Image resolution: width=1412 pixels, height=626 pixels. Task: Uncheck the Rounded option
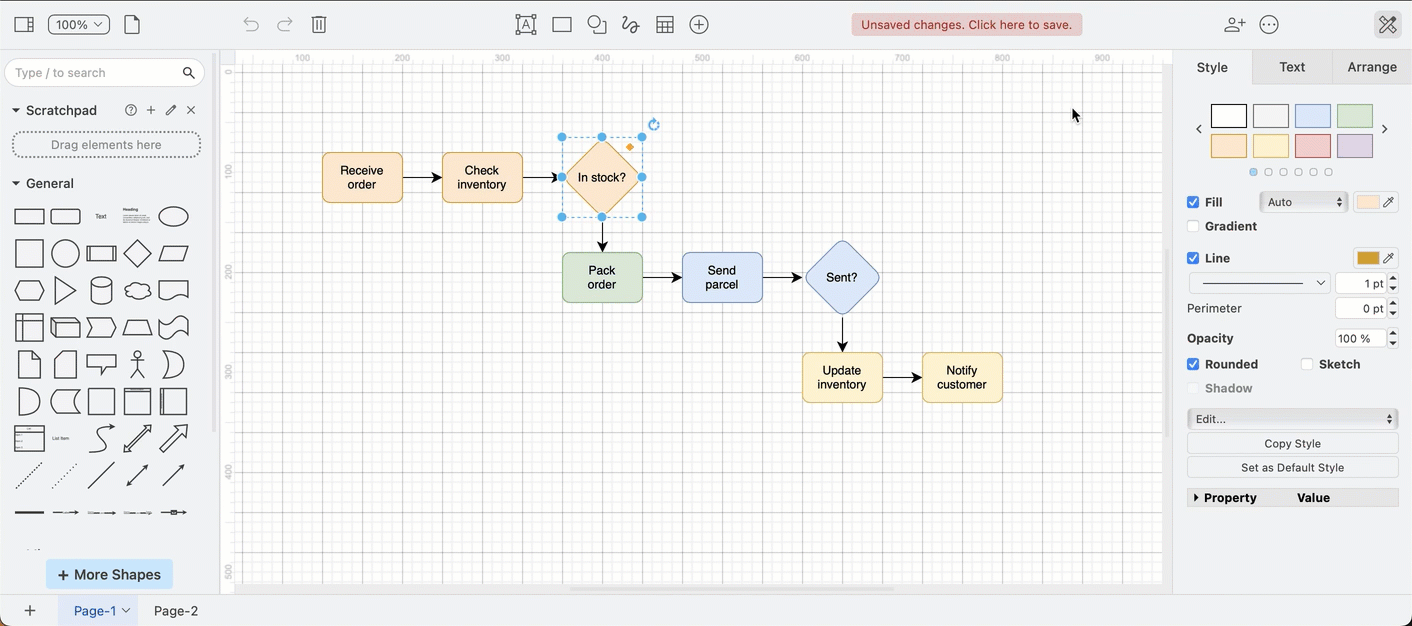pyautogui.click(x=1193, y=364)
